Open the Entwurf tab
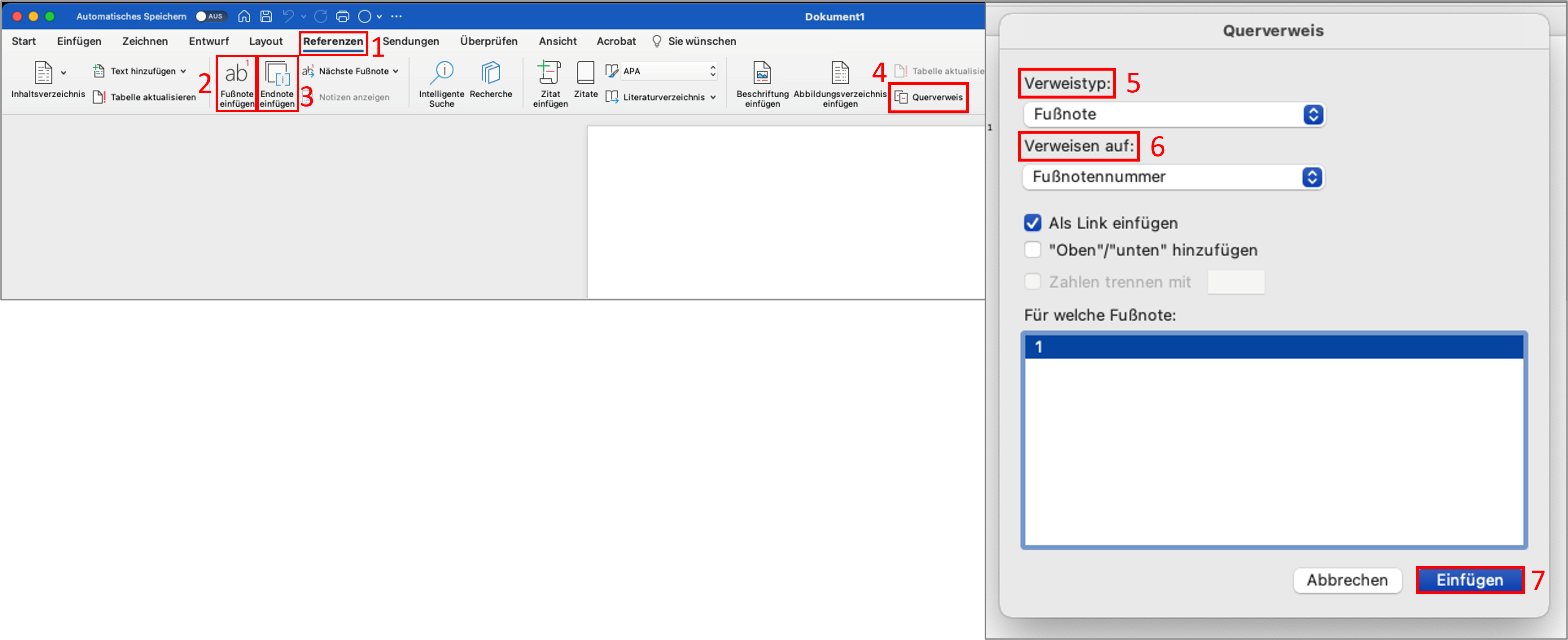Screen dimensions: 1568x640 click(209, 41)
